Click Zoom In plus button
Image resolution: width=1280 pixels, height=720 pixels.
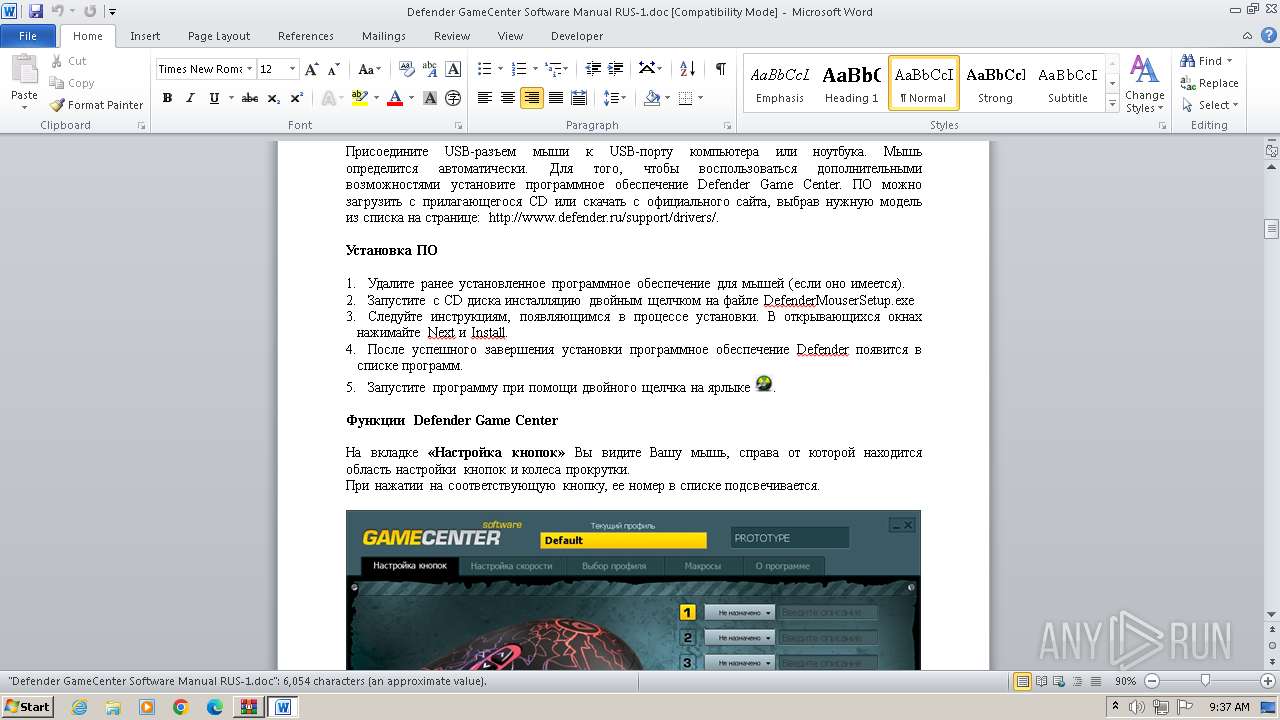(x=1269, y=681)
